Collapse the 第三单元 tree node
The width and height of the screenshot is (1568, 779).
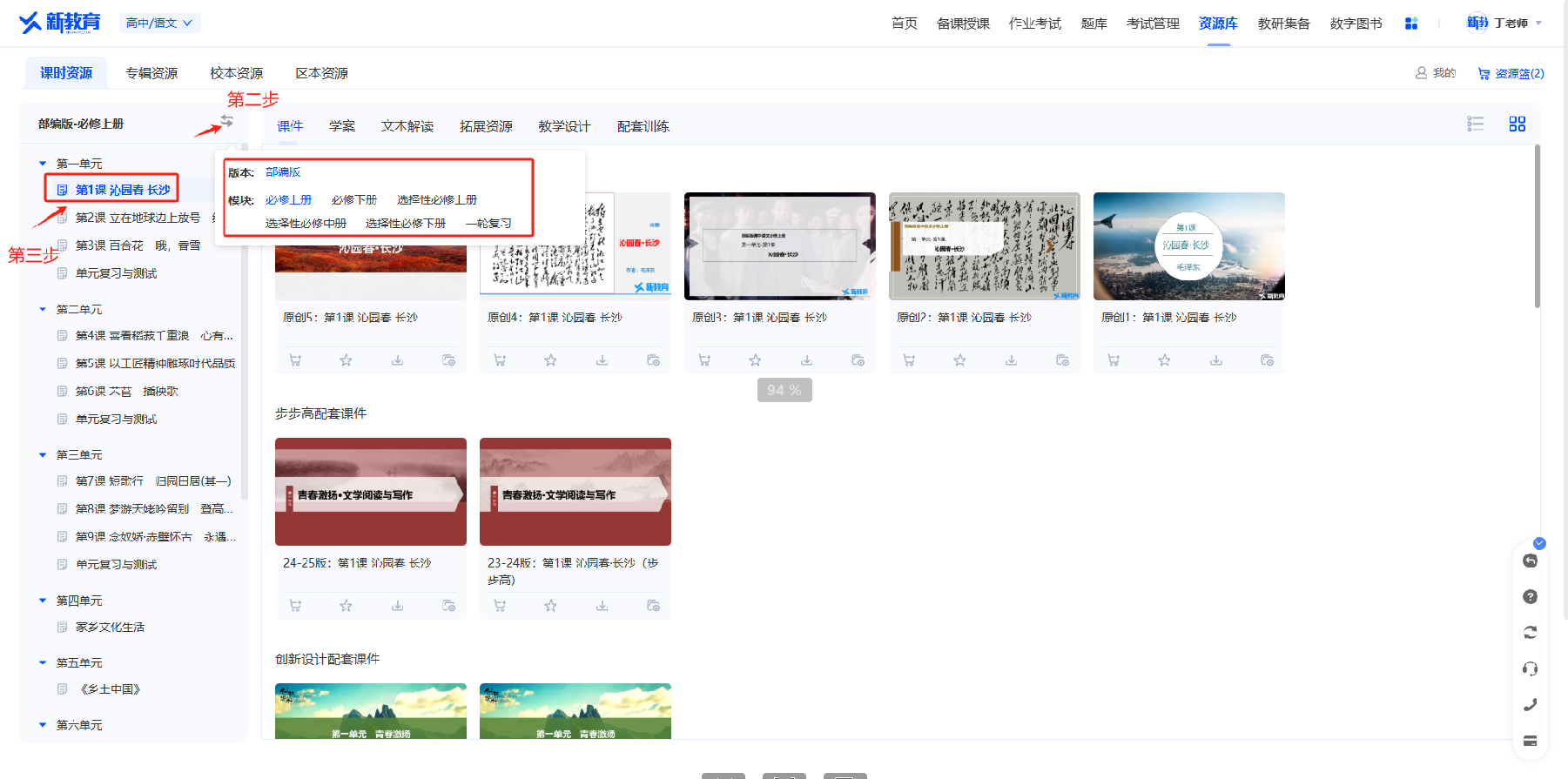click(x=43, y=454)
